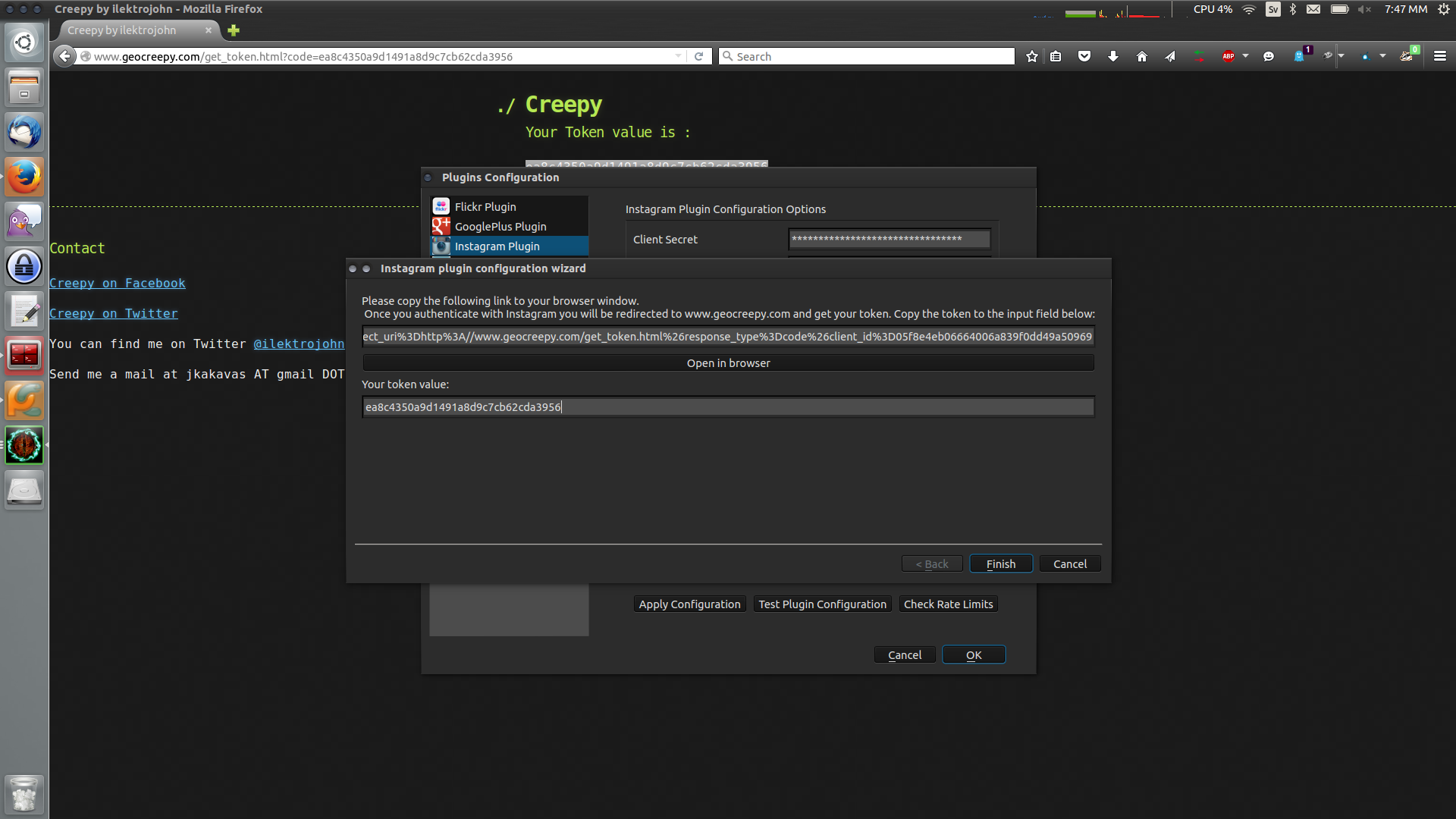Select the token value input field
1456x819 pixels.
[728, 406]
